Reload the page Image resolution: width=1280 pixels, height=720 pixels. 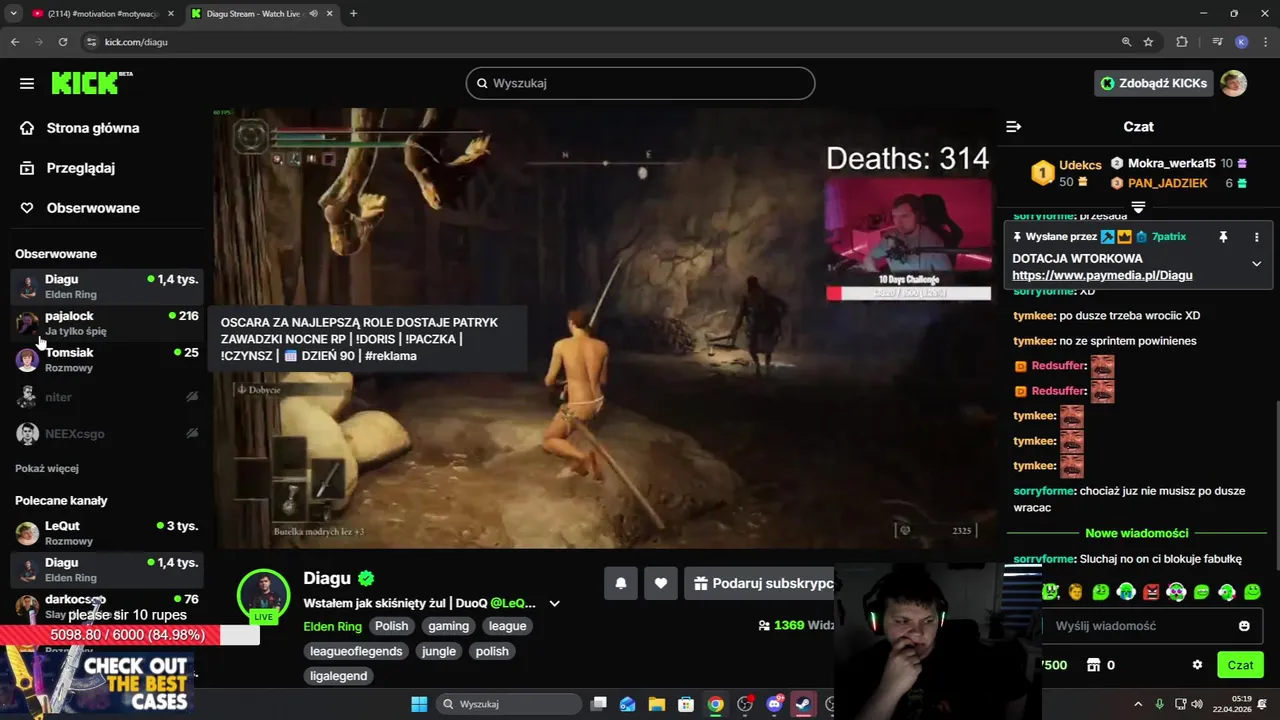63,42
